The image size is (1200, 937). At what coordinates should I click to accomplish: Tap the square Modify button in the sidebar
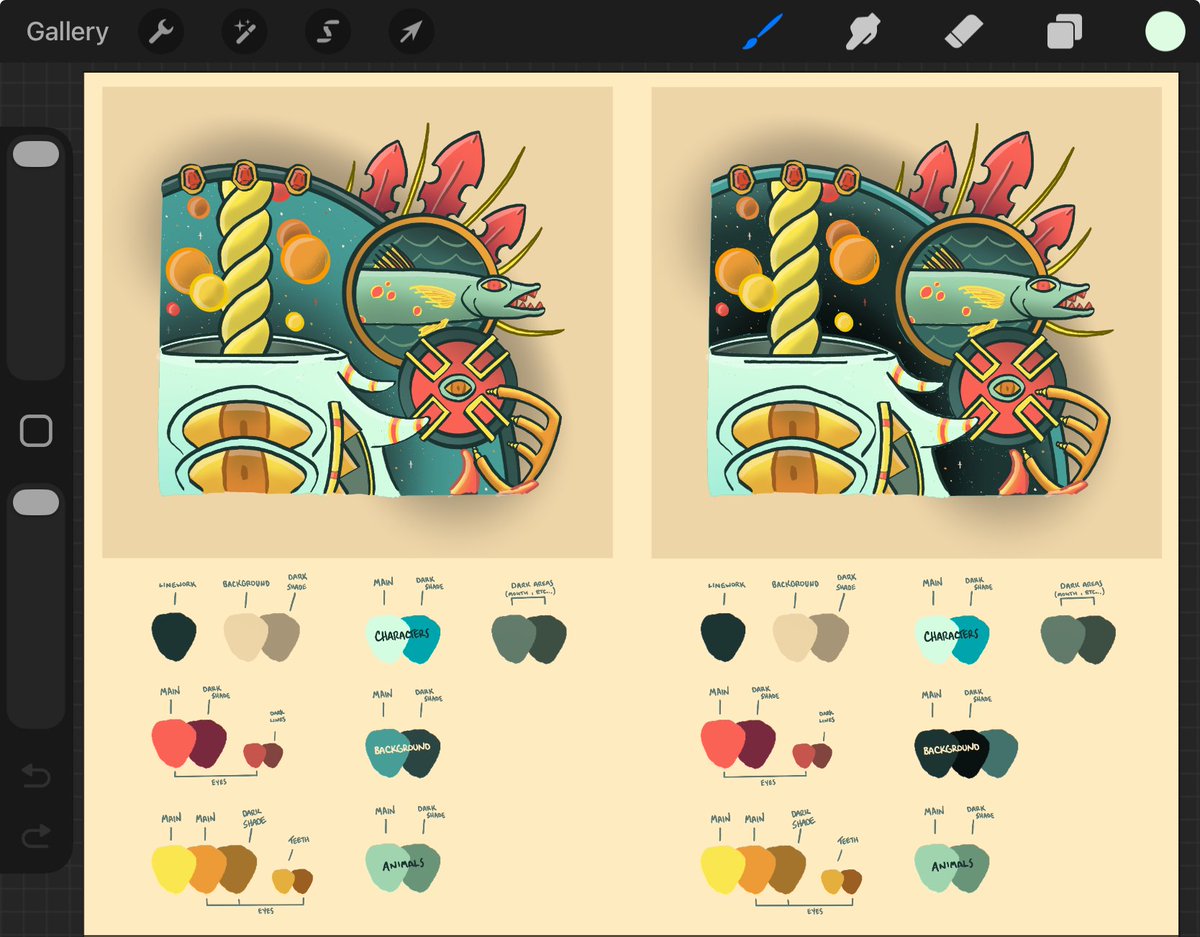click(x=36, y=431)
